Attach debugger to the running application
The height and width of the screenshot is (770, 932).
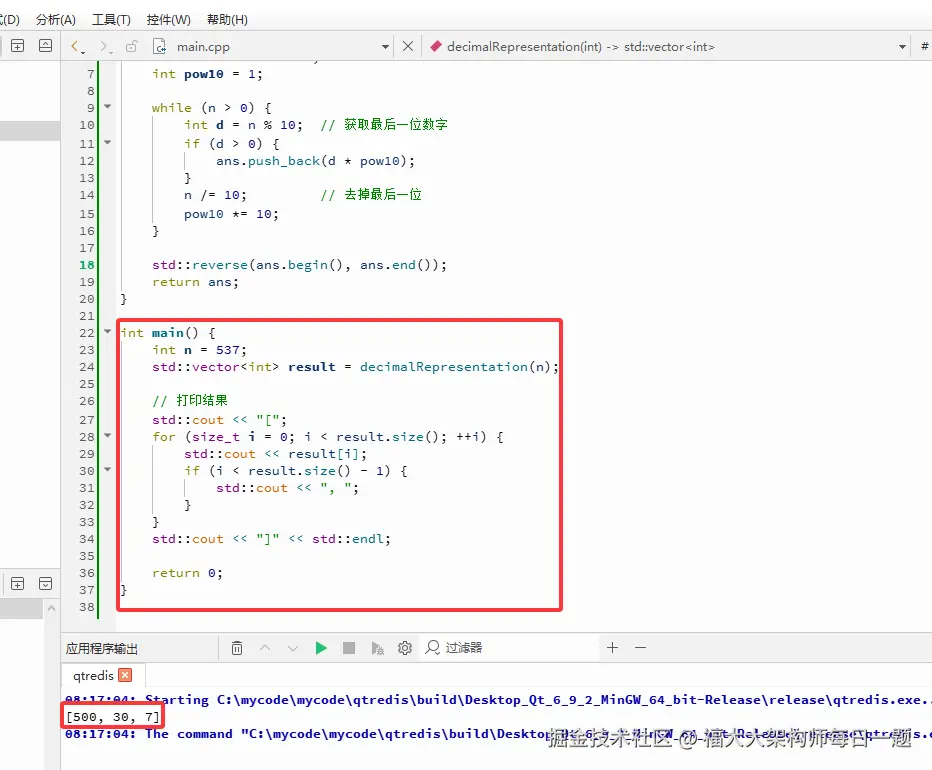click(377, 648)
